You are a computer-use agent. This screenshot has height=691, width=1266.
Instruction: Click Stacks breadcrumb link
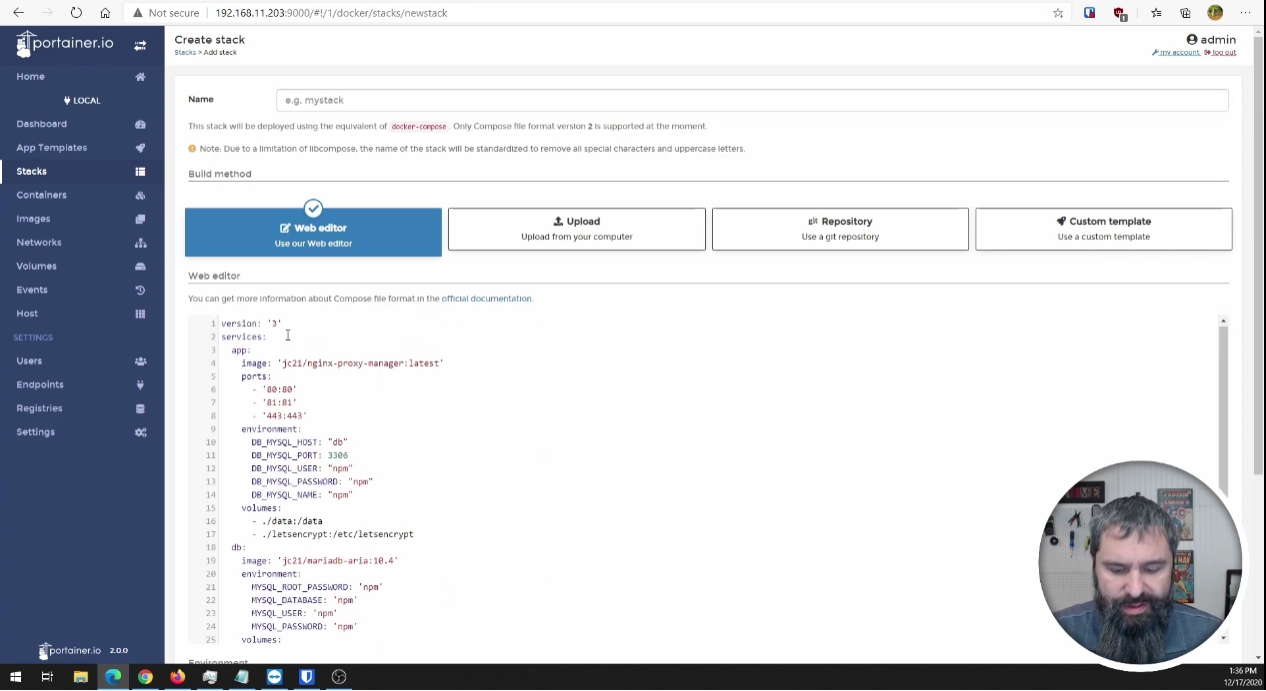pos(185,52)
